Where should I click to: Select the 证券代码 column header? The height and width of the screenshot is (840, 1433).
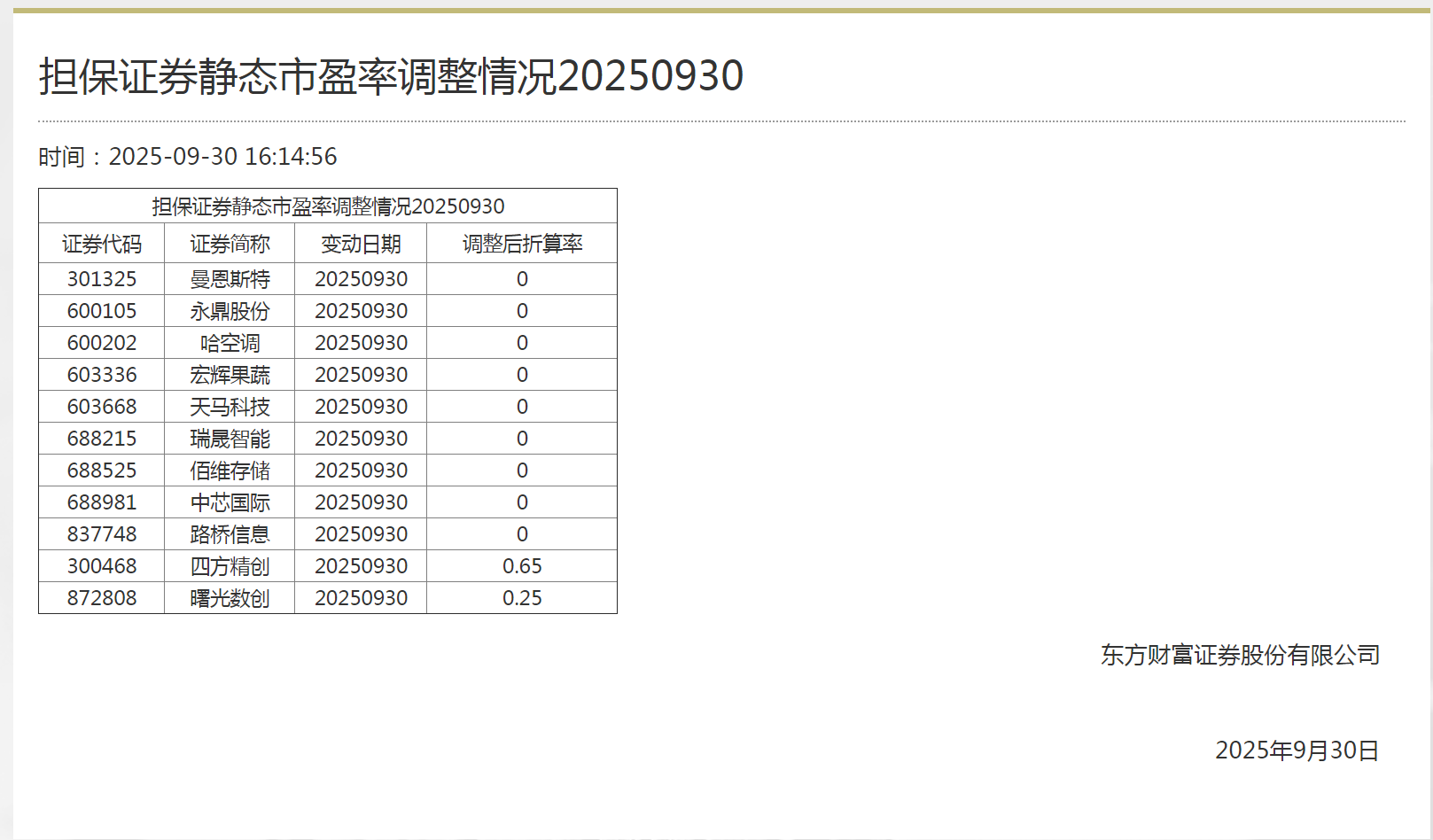pyautogui.click(x=102, y=244)
